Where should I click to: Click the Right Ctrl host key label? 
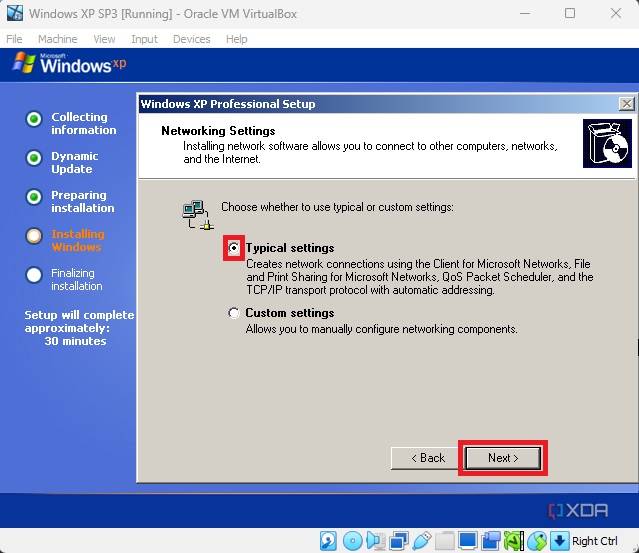click(595, 541)
